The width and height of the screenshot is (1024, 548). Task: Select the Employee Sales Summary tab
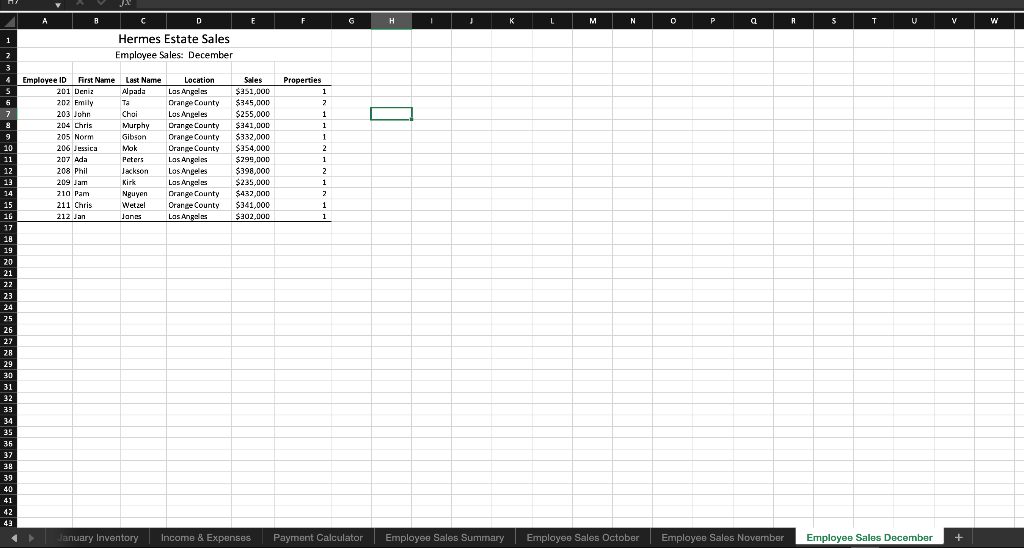[x=444, y=538]
